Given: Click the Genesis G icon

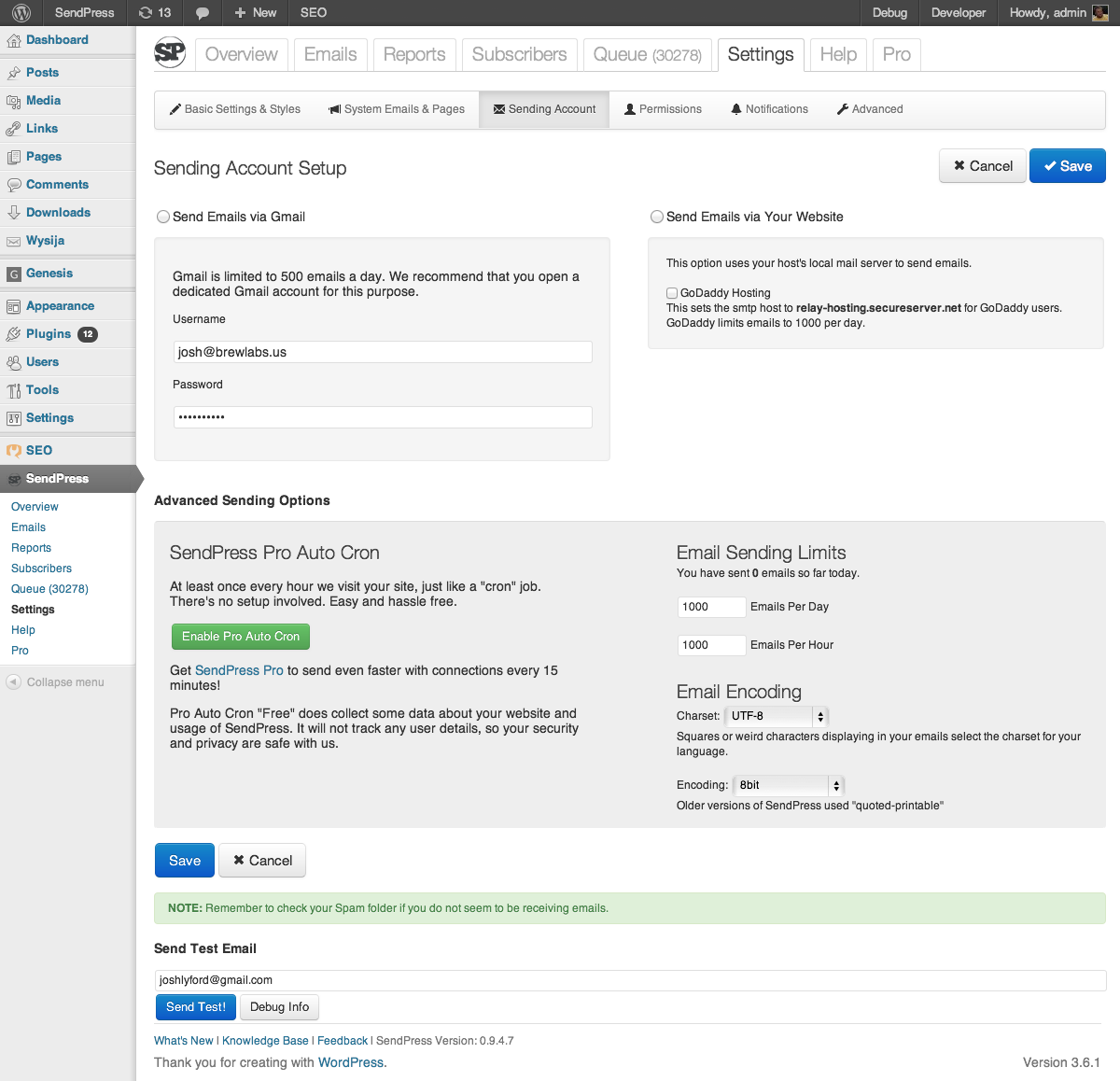Looking at the screenshot, I should (x=14, y=274).
